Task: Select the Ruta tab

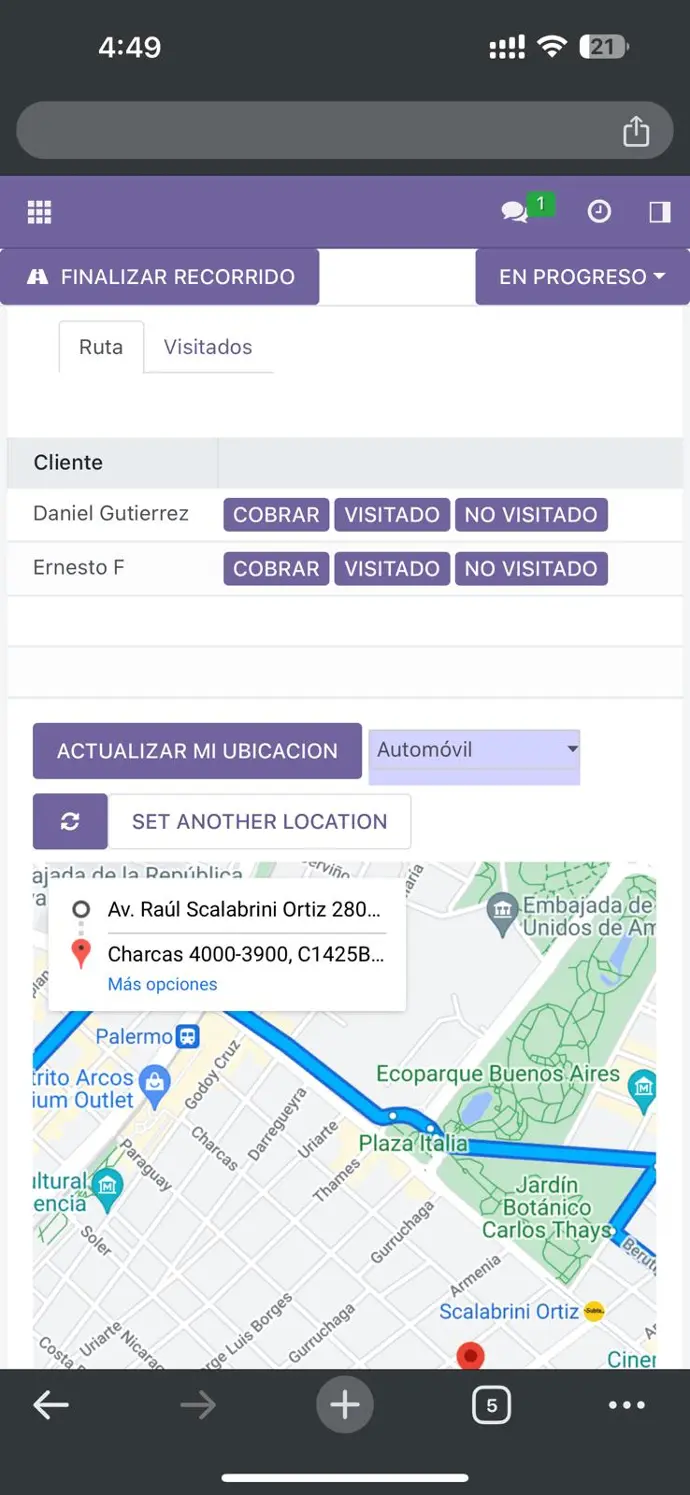Action: coord(101,347)
